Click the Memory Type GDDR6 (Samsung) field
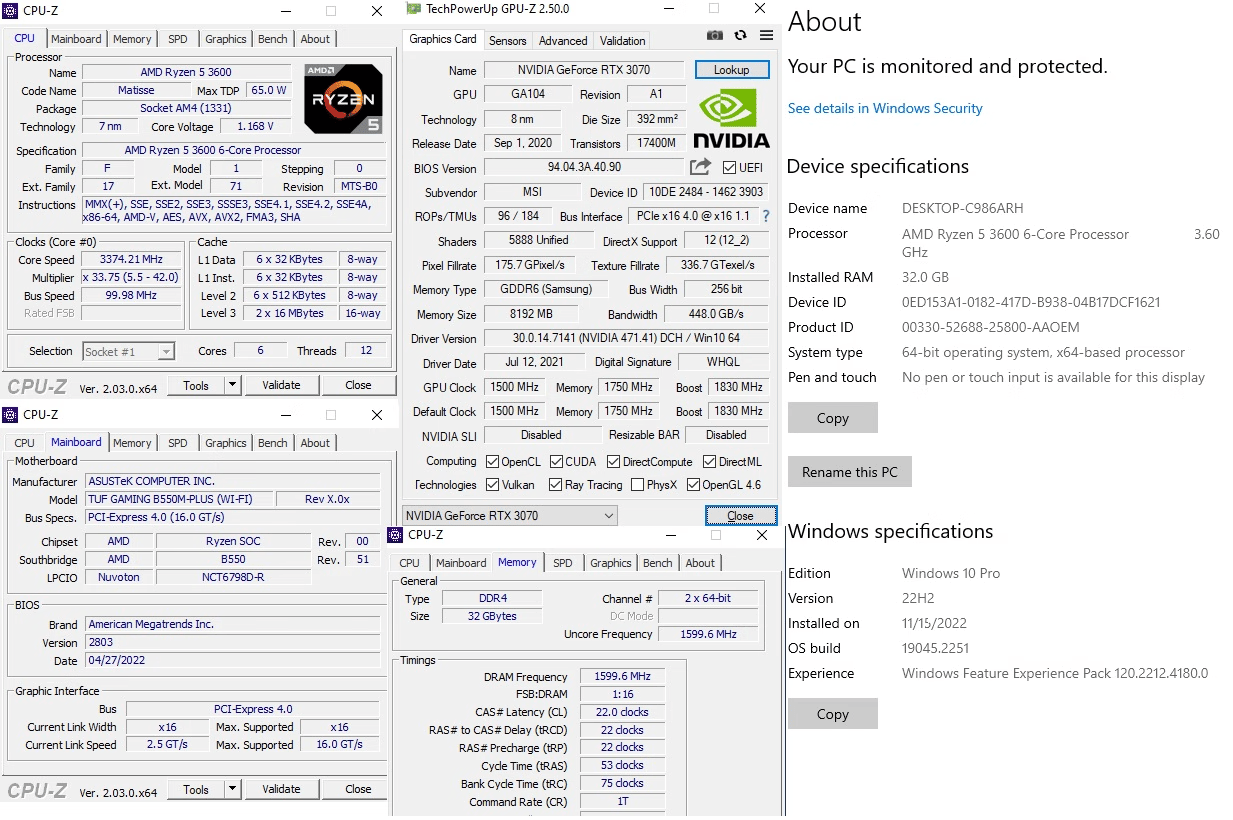This screenshot has height=820, width=1233. pyautogui.click(x=546, y=289)
